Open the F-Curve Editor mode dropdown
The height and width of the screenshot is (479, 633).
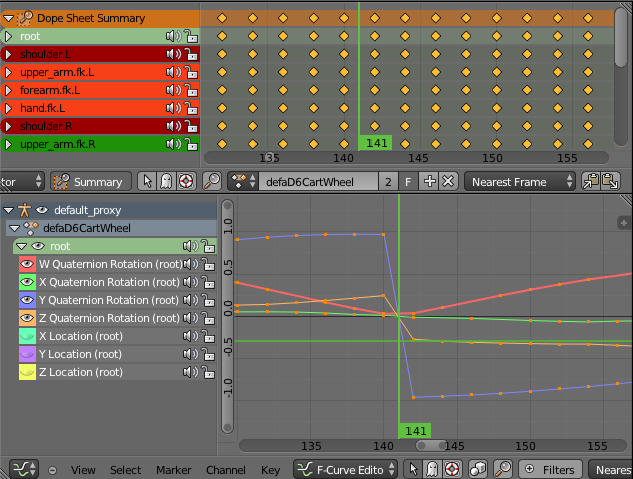tap(345, 469)
